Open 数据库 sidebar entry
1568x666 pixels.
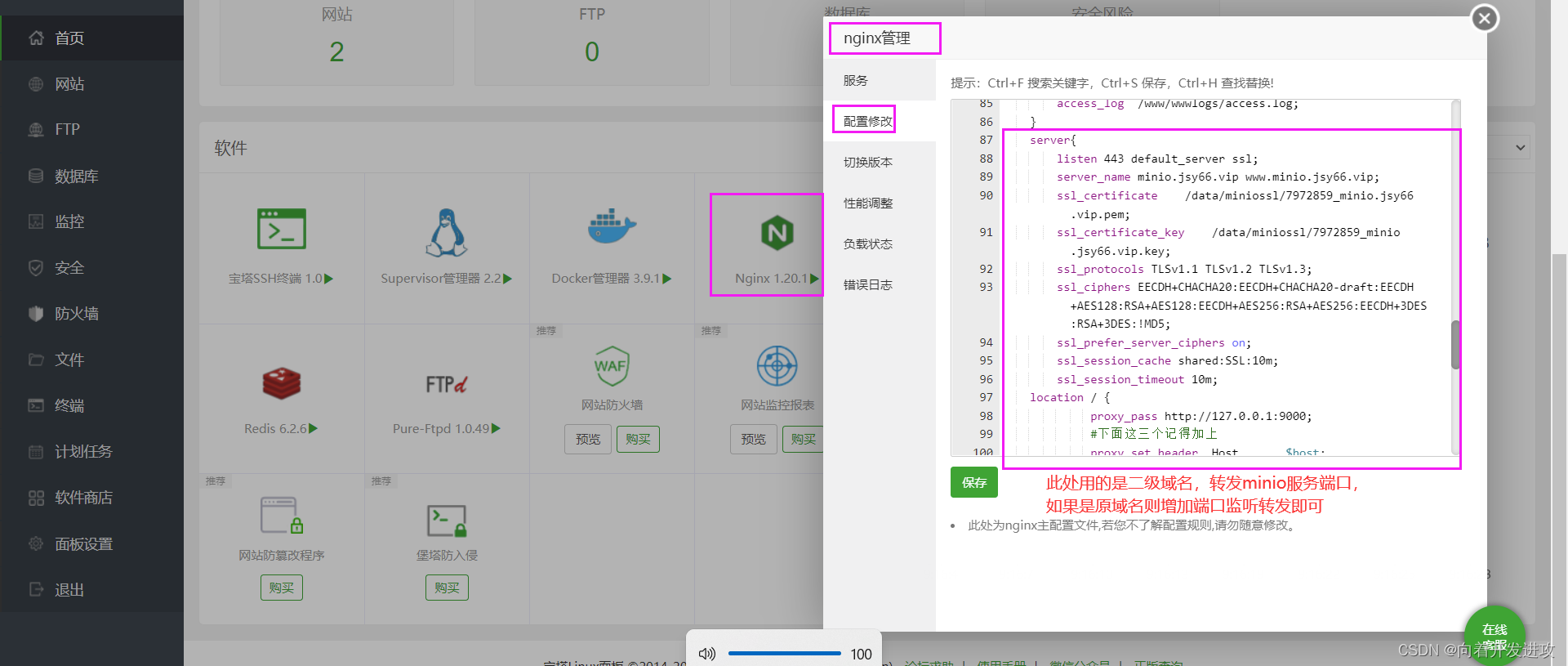(91, 176)
